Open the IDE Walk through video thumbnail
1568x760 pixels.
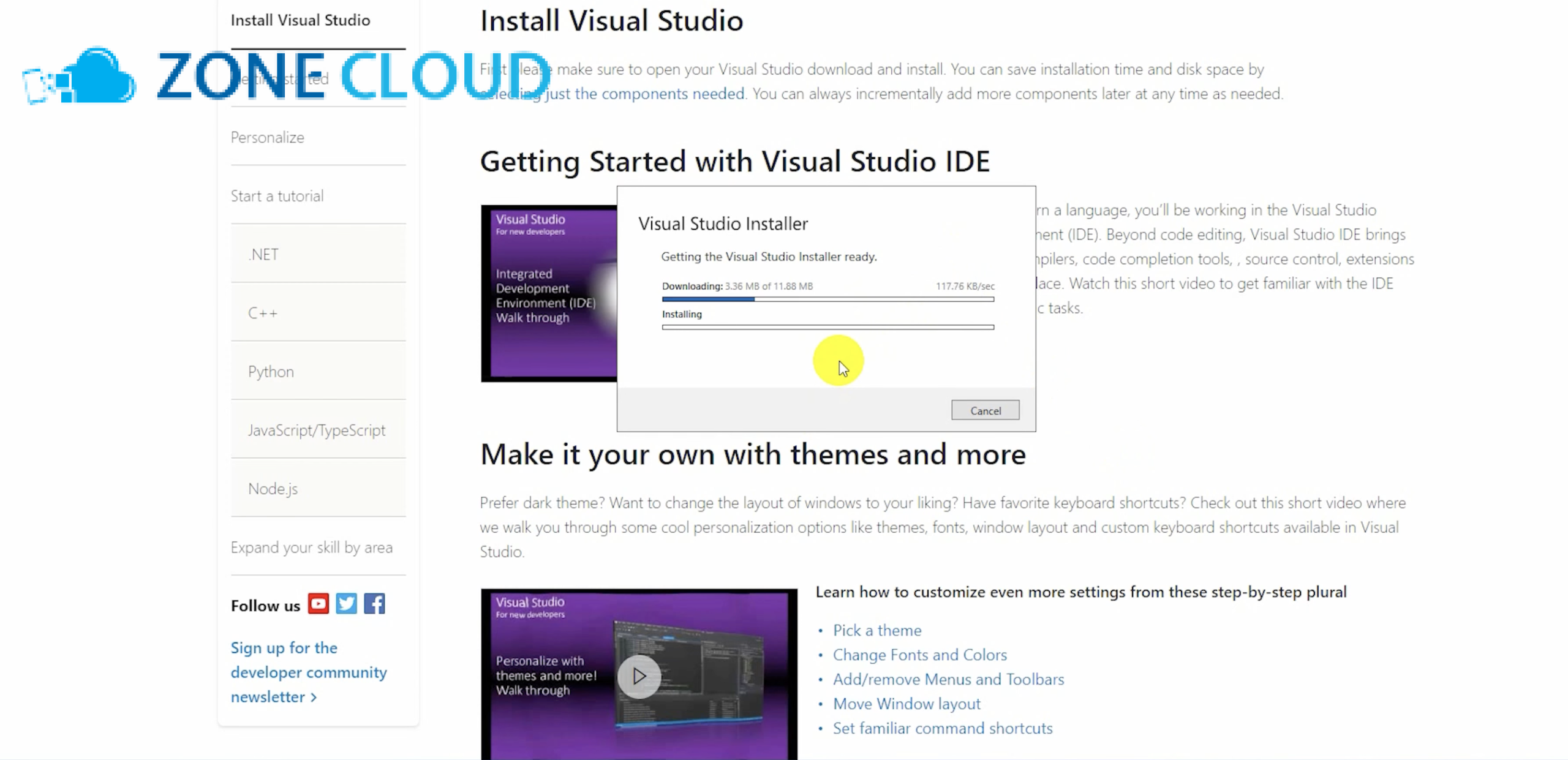pyautogui.click(x=549, y=293)
